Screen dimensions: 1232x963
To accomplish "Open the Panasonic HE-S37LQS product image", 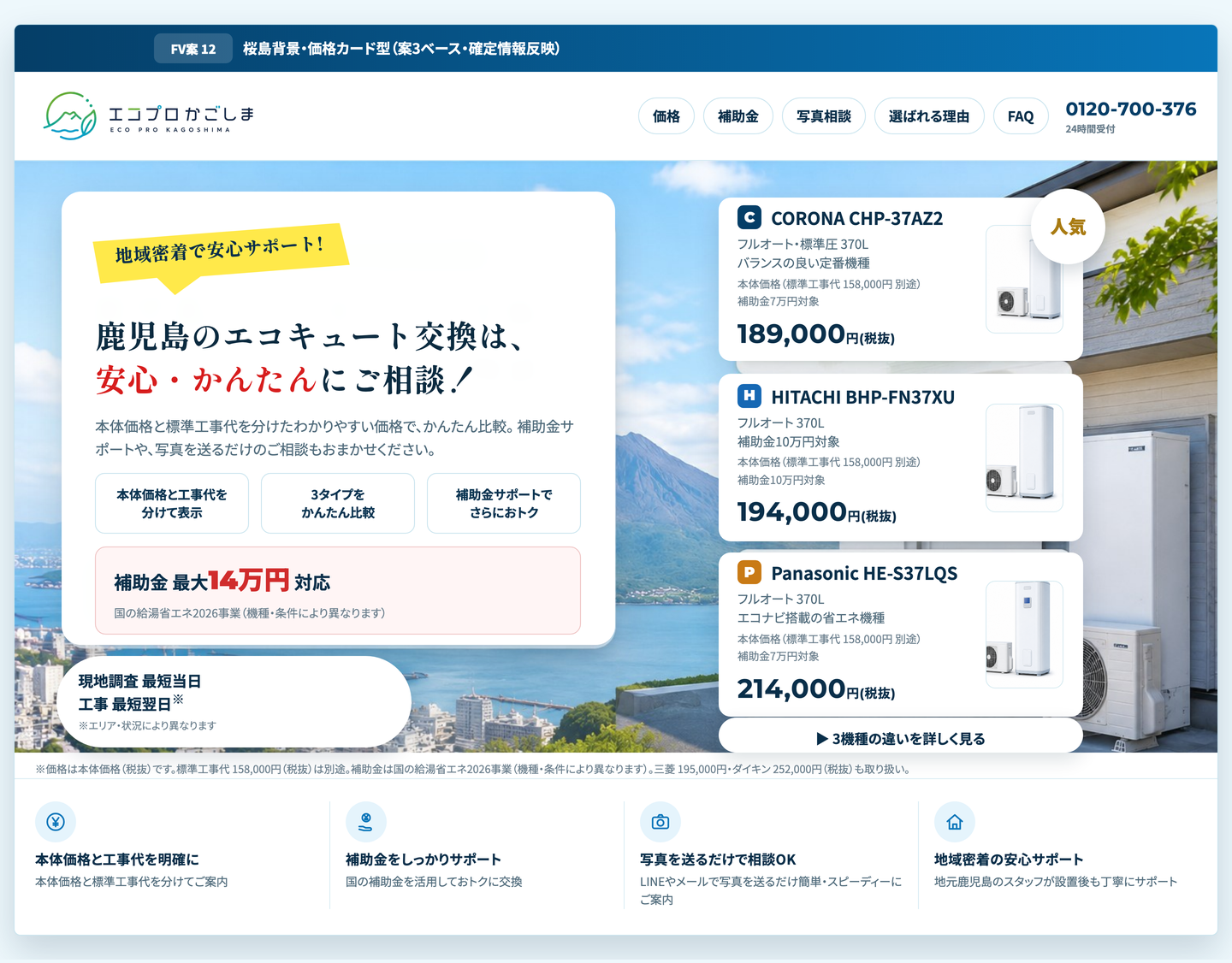I will pos(1024,635).
